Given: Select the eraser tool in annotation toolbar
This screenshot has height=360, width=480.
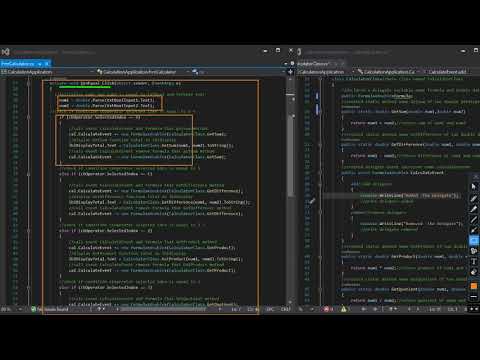Looking at the screenshot, I should pos(474,272).
